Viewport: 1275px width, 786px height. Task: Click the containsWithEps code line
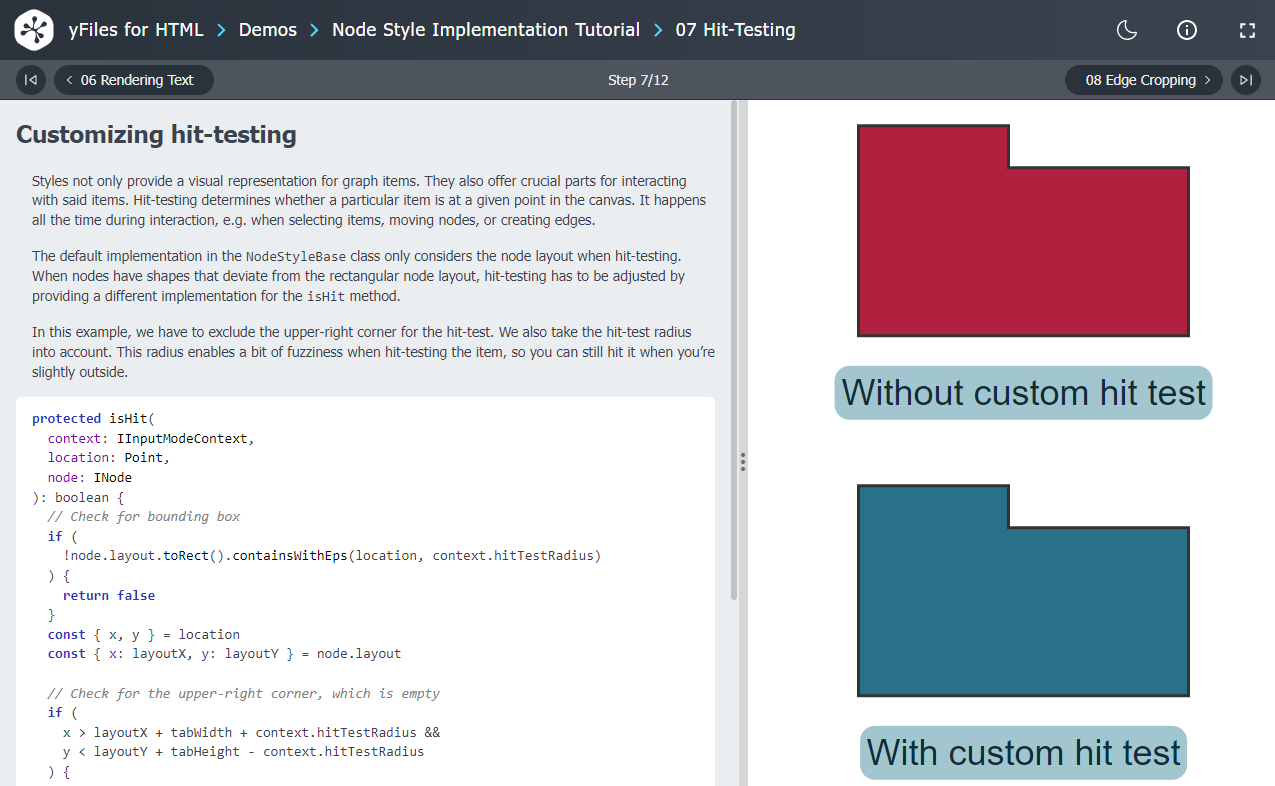tap(332, 555)
